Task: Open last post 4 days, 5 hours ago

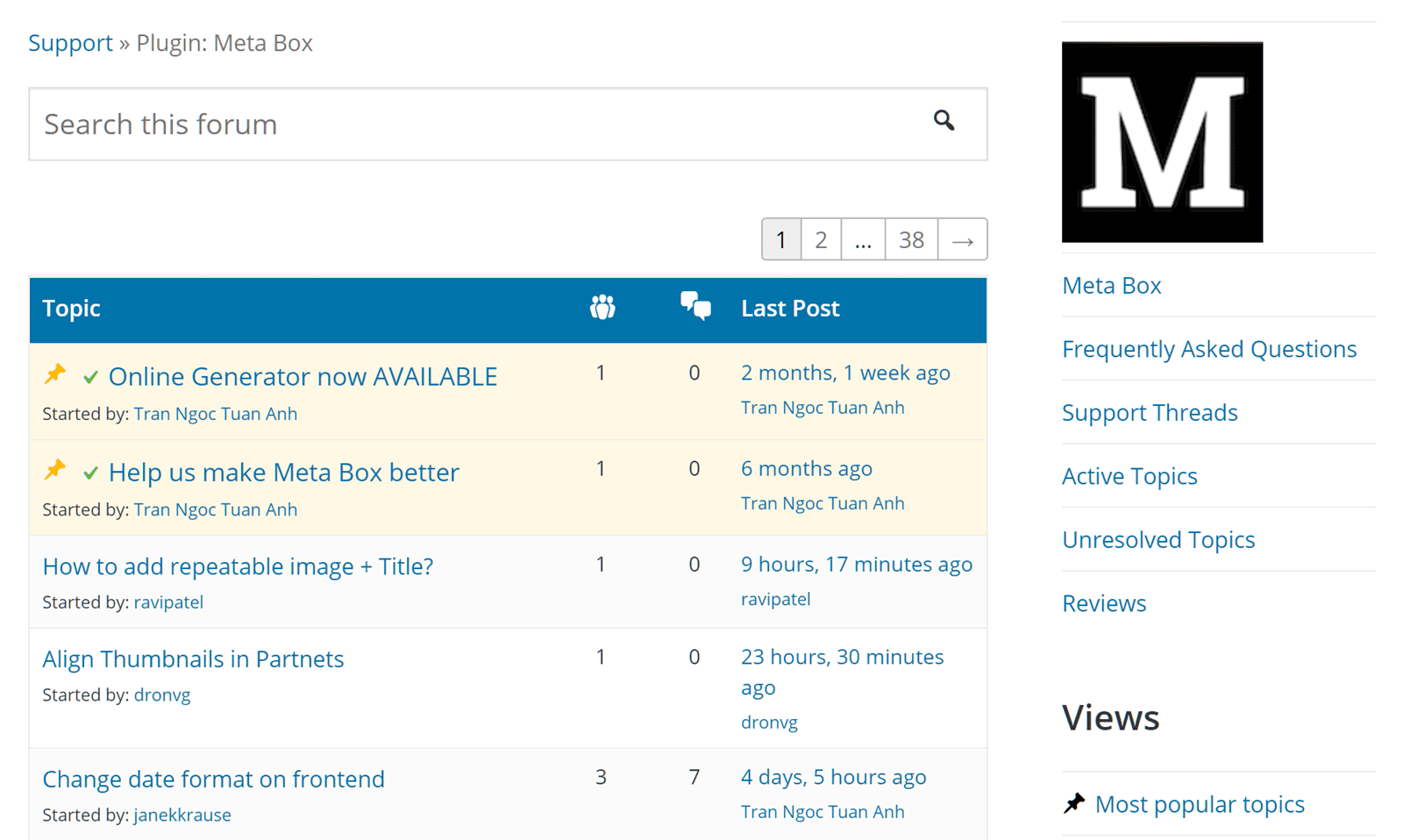Action: [833, 777]
